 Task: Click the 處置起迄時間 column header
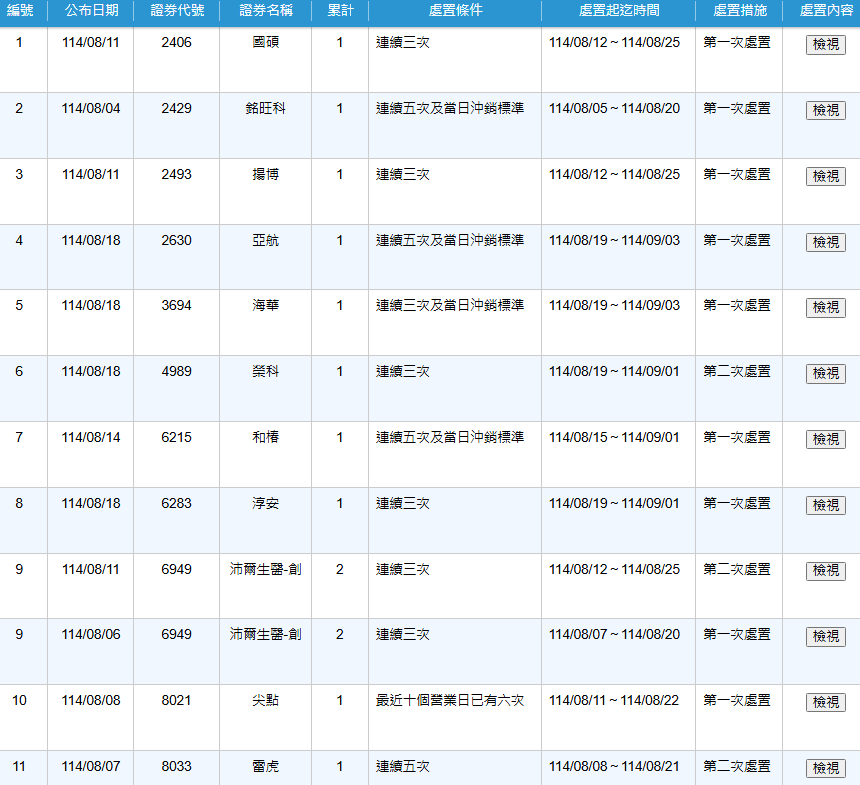(x=619, y=10)
